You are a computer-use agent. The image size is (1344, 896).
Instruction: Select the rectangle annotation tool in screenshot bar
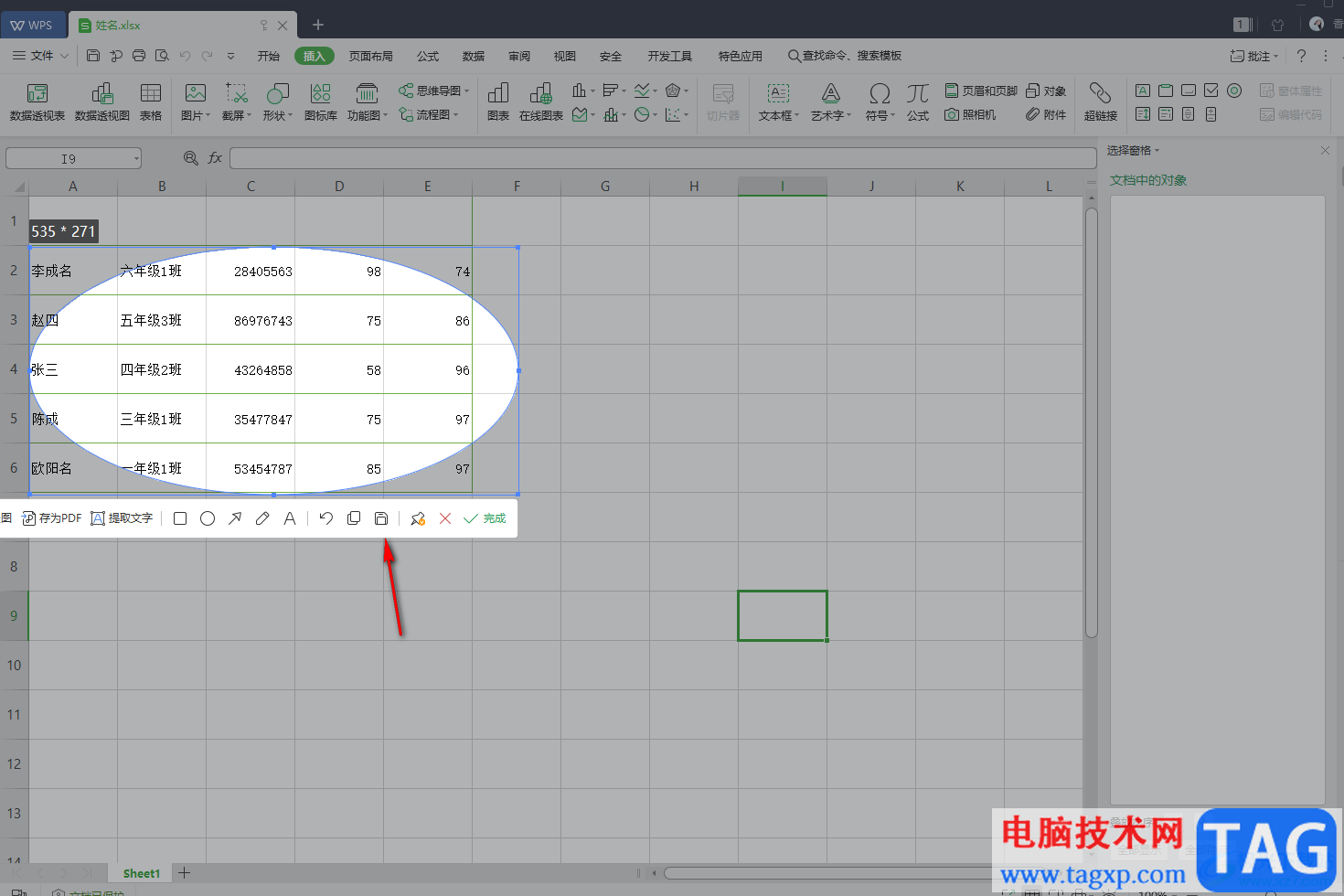pyautogui.click(x=180, y=518)
